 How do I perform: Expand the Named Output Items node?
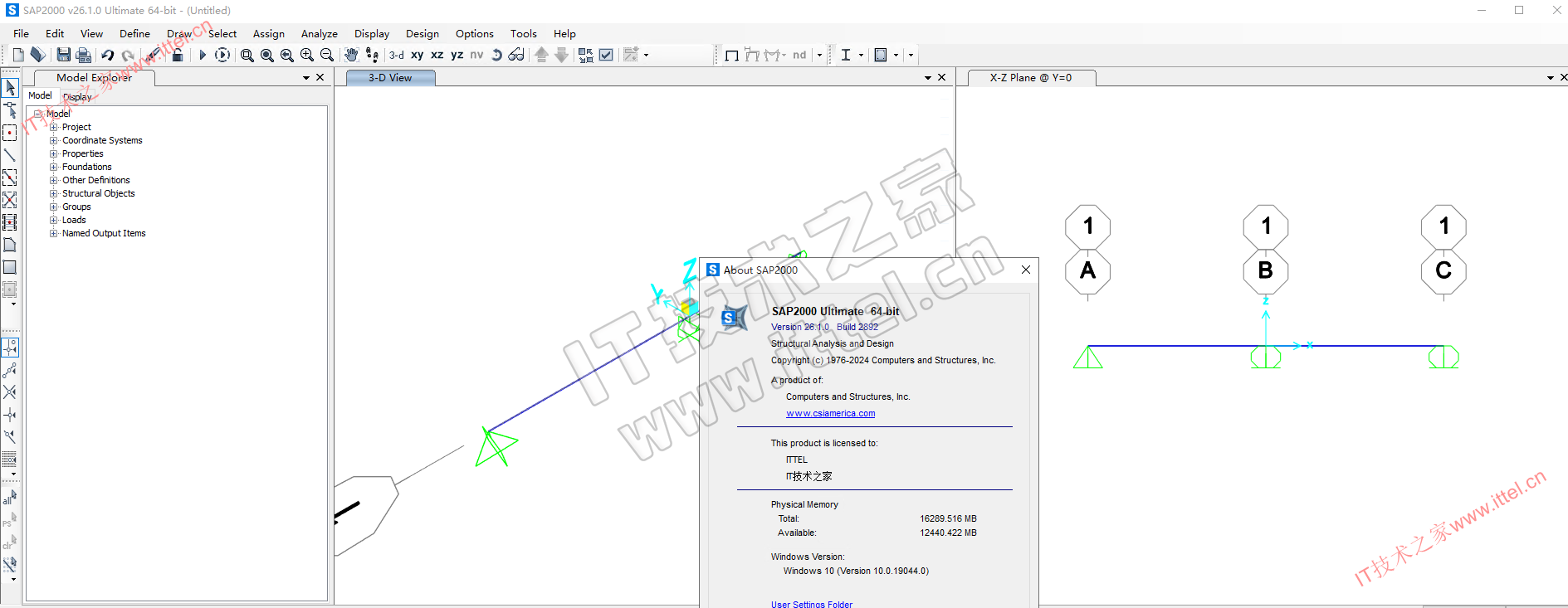(53, 233)
